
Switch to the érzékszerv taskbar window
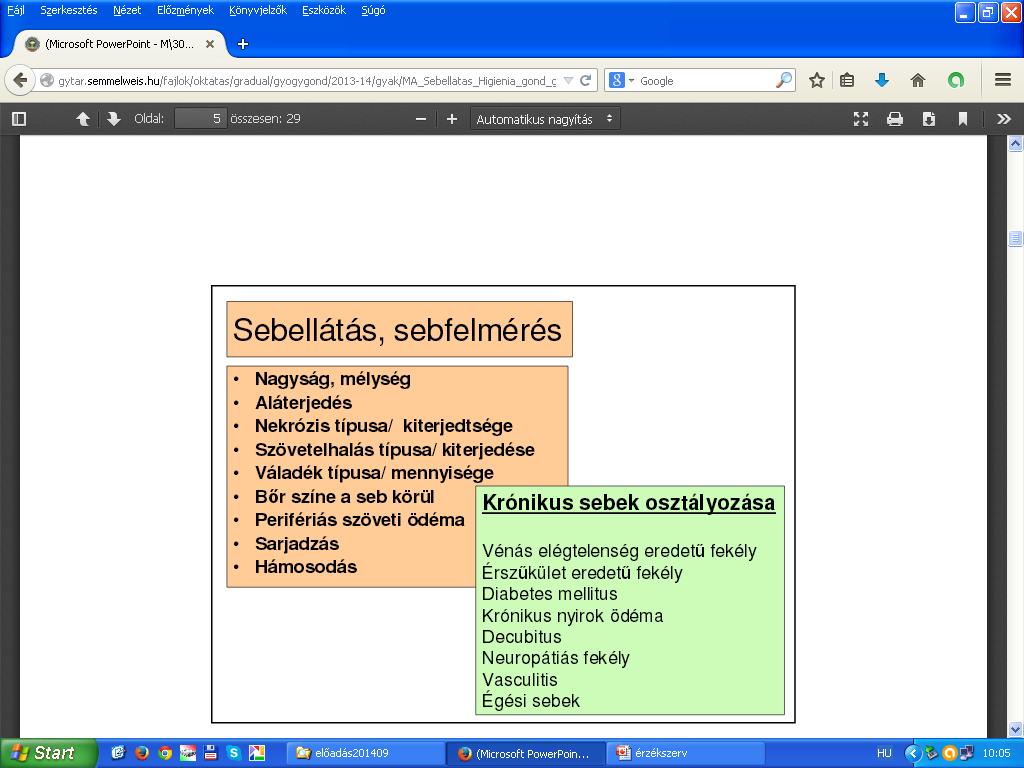coord(686,753)
